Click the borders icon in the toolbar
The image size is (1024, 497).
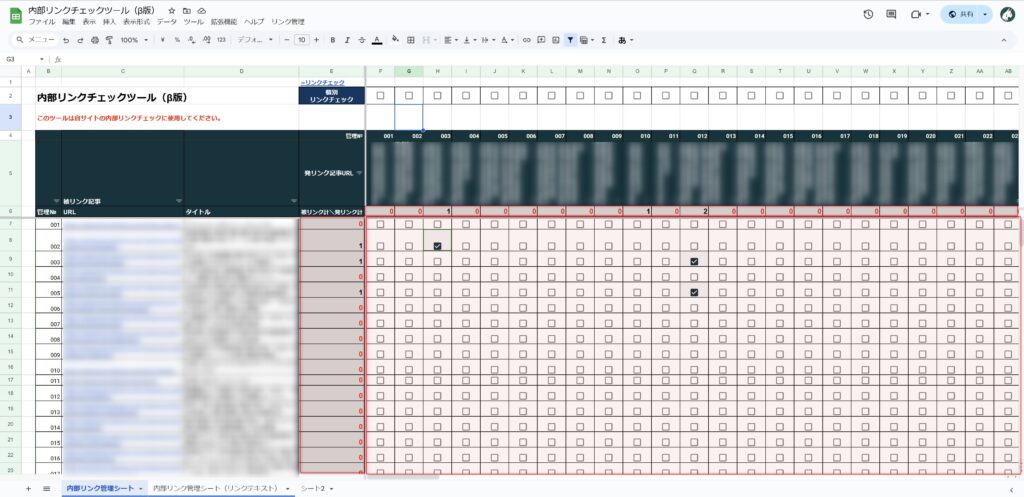coord(411,40)
